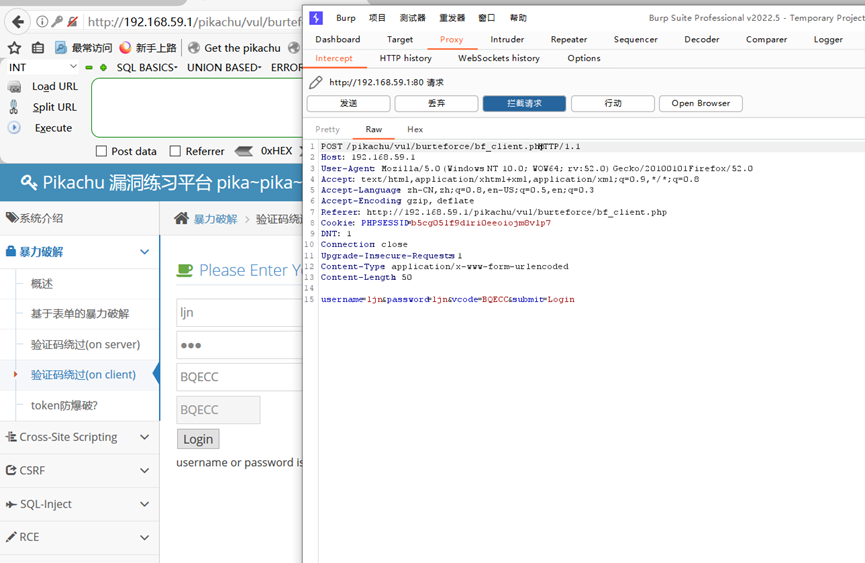Viewport: 865px width, 563px height.
Task: Click the username field containing ljn
Action: point(239,313)
